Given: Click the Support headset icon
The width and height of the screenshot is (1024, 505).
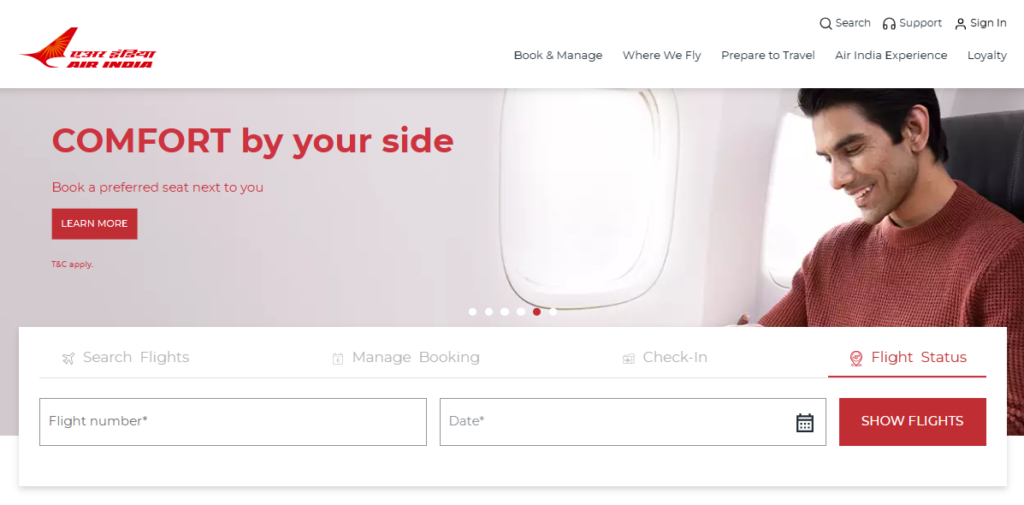Looking at the screenshot, I should tap(889, 24).
